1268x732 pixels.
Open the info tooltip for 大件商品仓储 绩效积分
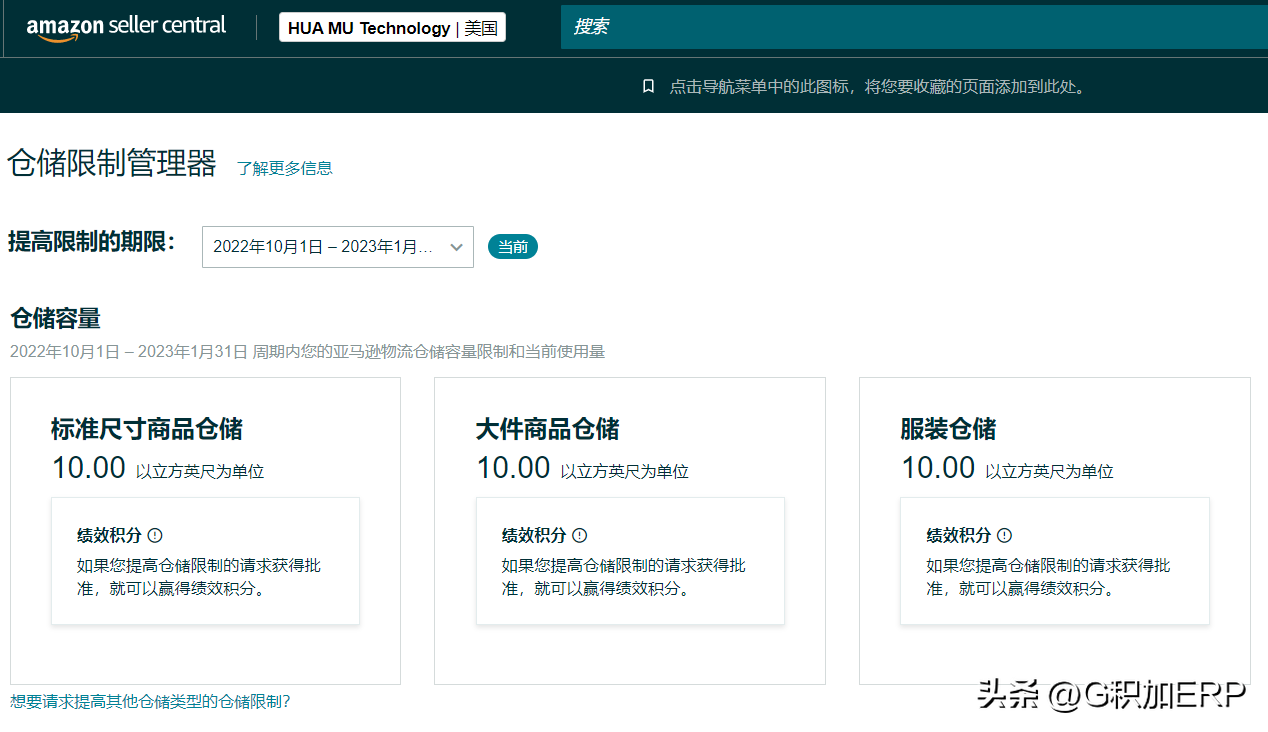click(x=581, y=535)
